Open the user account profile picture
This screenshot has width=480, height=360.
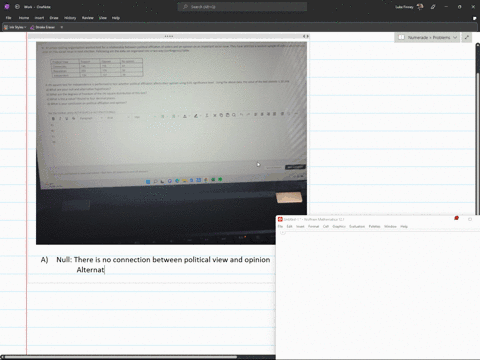pos(420,7)
